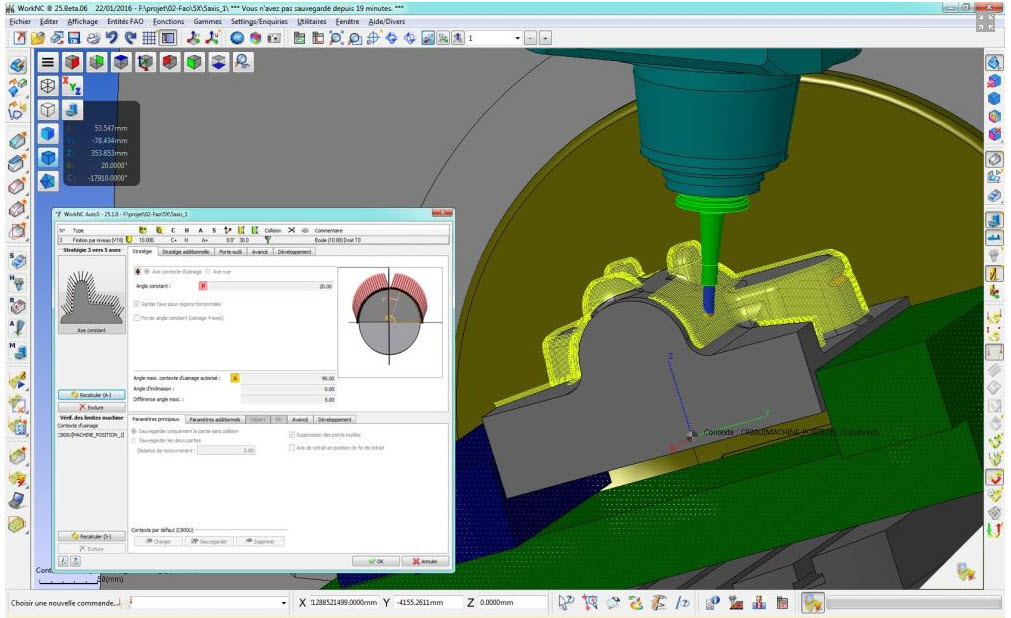
Task: Enable 'Forcer angle constant (usinage 4-axes)' checkbox
Action: 137,318
